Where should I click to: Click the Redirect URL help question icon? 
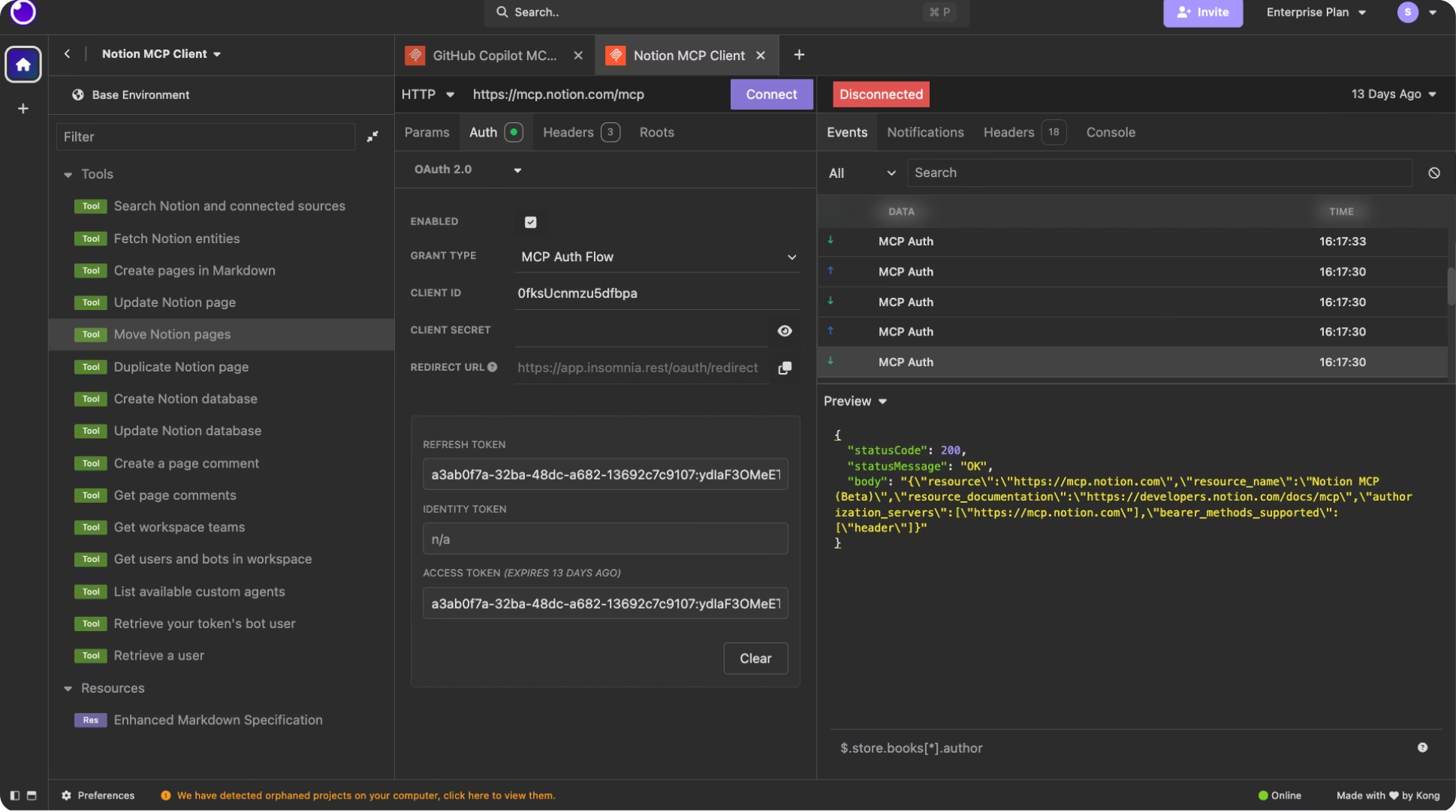tap(493, 367)
